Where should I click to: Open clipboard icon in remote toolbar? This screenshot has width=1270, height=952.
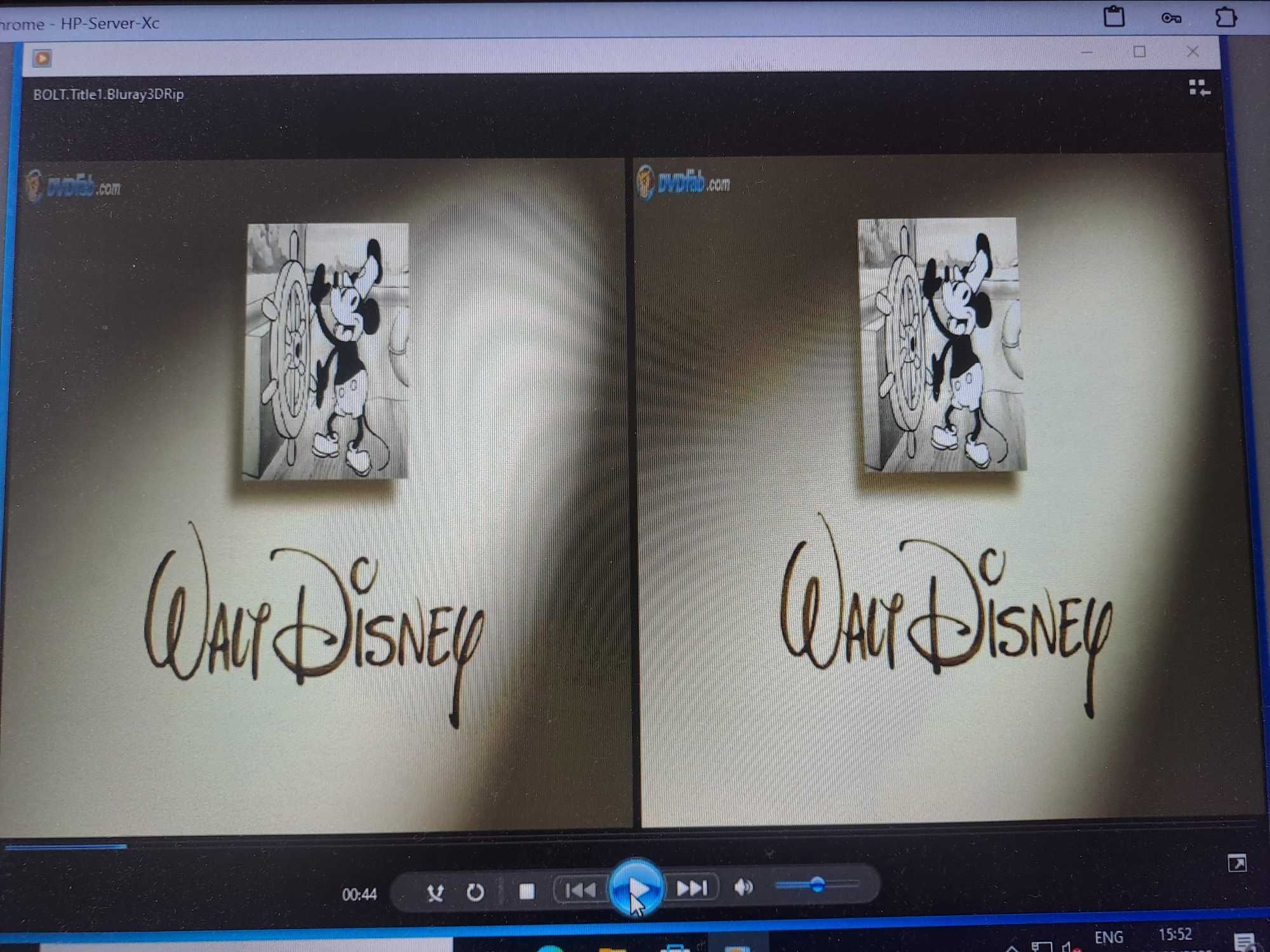(x=1114, y=17)
